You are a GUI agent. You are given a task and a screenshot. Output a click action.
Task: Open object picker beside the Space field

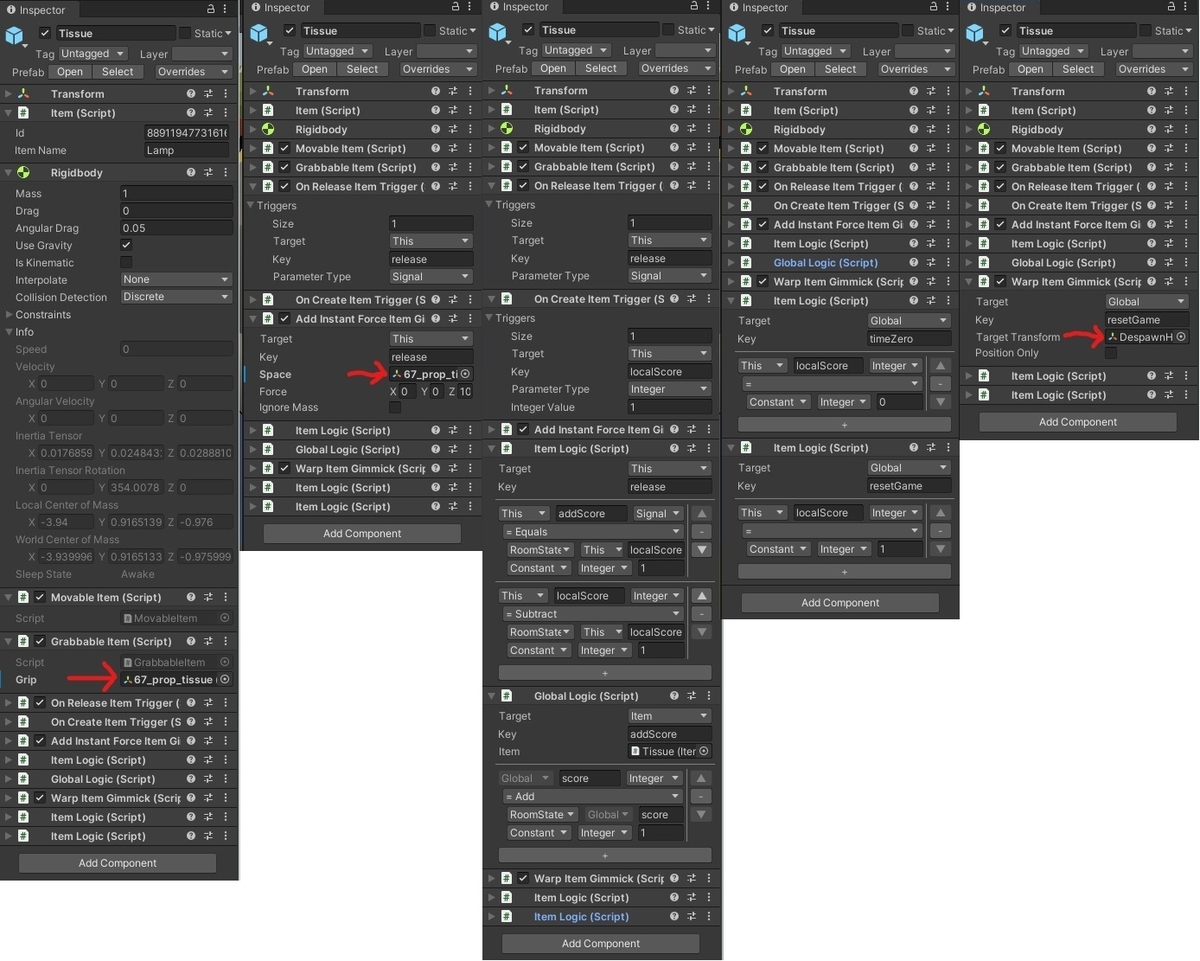click(x=465, y=374)
